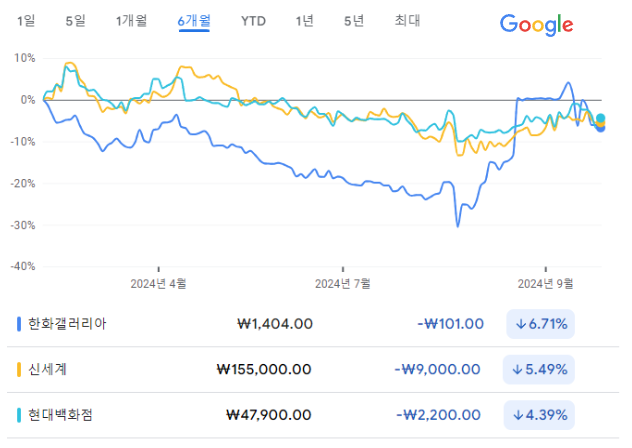
Task: Click the teal end-point dot on chart
Action: [601, 118]
